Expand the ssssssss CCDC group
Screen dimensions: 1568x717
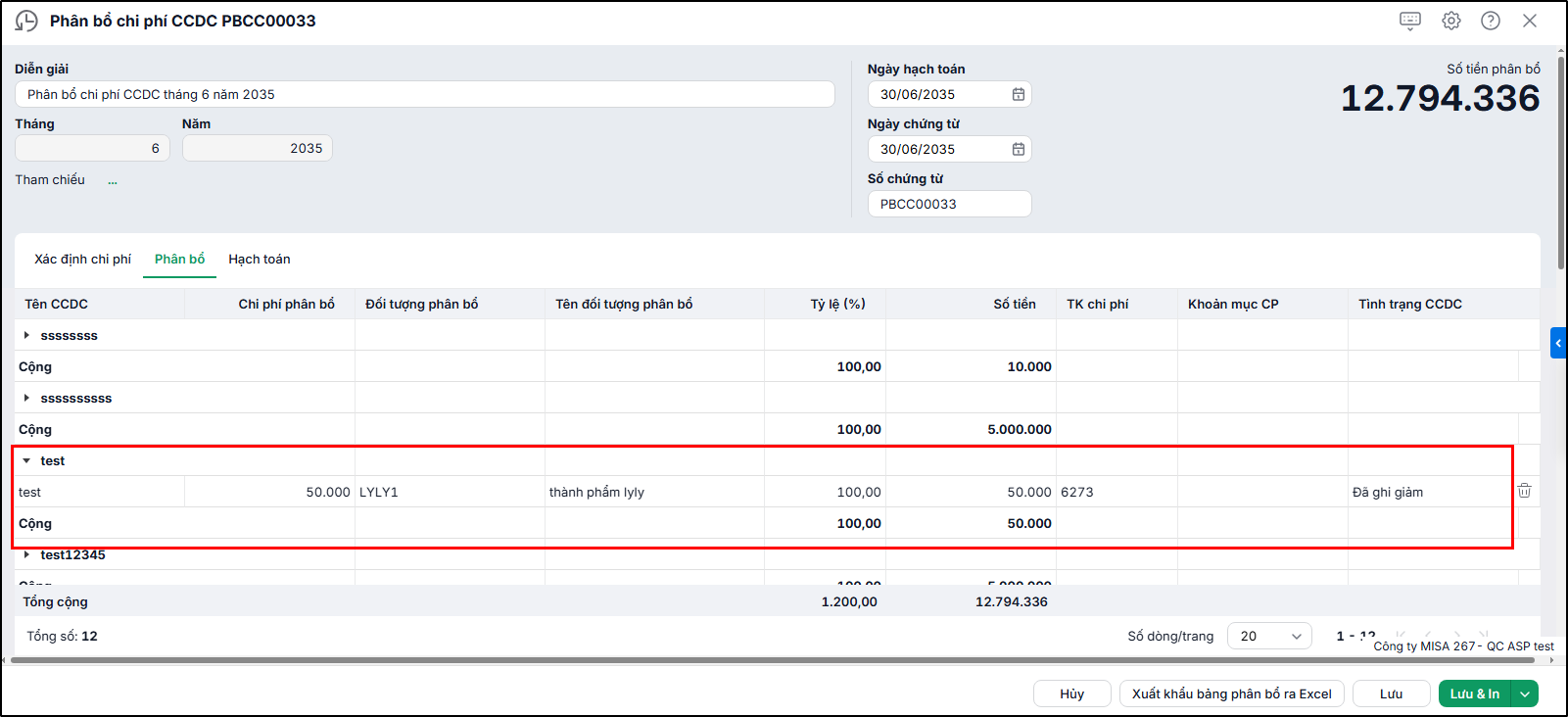(26, 335)
